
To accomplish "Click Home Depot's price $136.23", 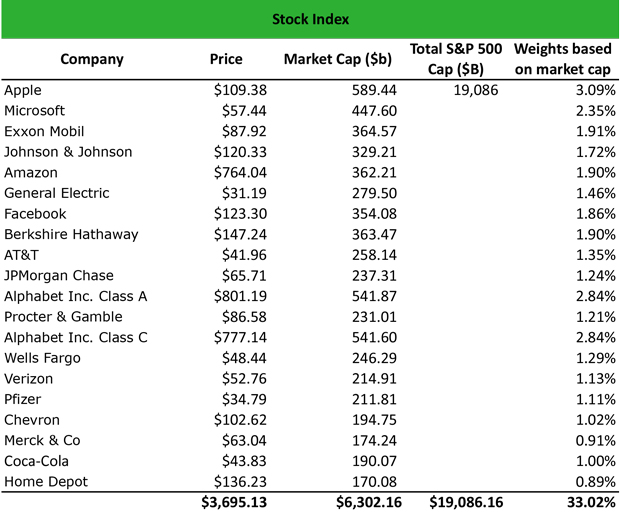I will pyautogui.click(x=240, y=482).
